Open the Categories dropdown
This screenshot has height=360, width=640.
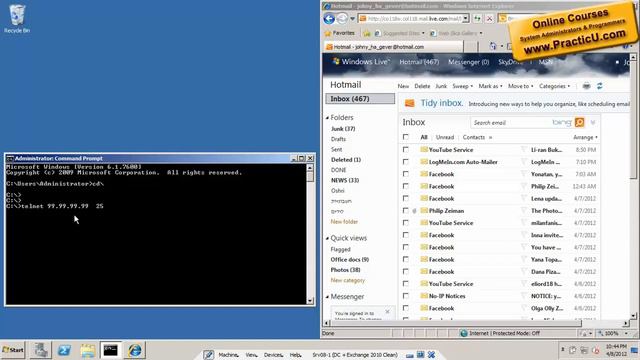554,86
